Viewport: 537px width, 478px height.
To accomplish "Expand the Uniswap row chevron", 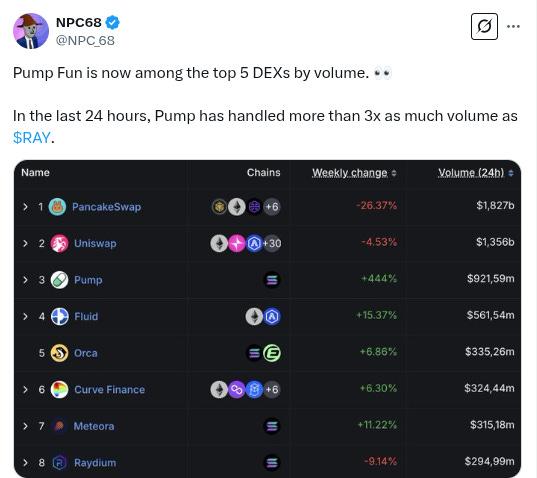I will 25,243.
